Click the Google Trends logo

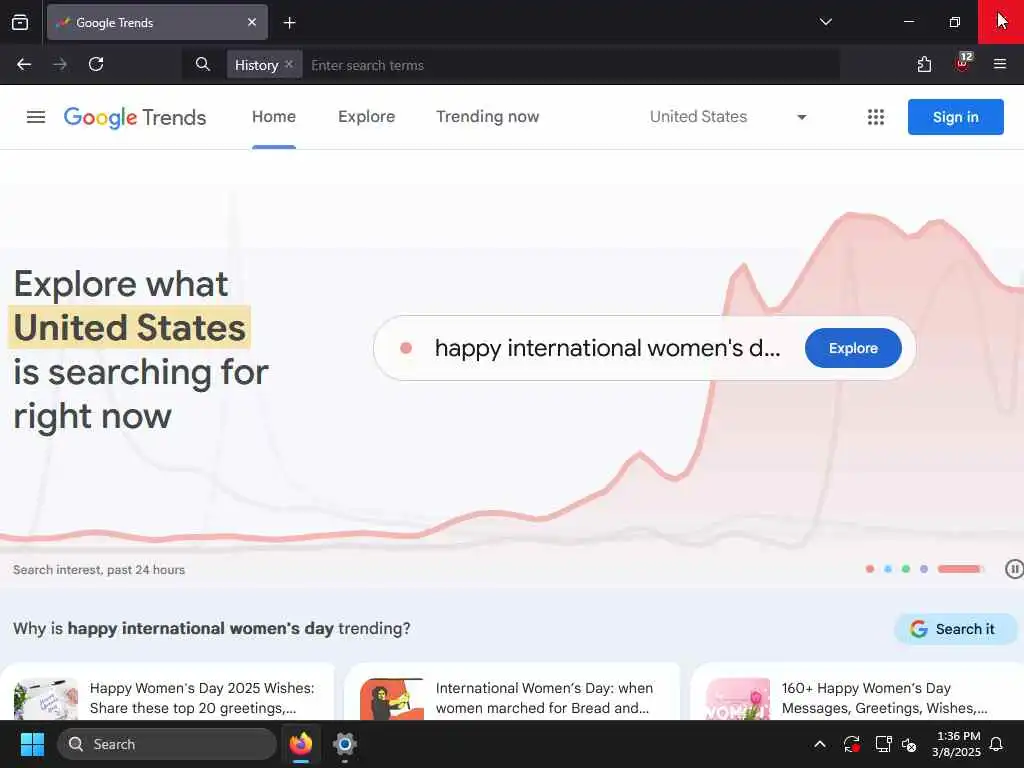[135, 118]
